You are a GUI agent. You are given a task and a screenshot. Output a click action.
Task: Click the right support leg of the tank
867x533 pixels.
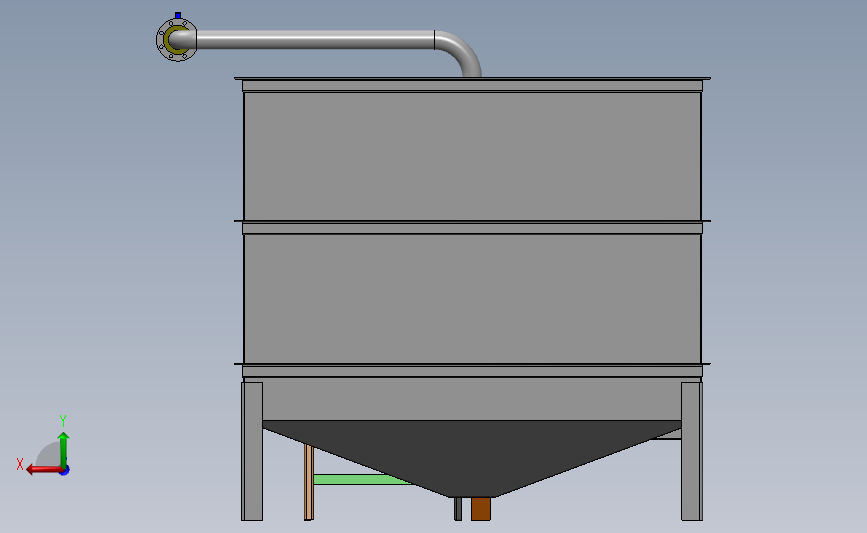[692, 451]
